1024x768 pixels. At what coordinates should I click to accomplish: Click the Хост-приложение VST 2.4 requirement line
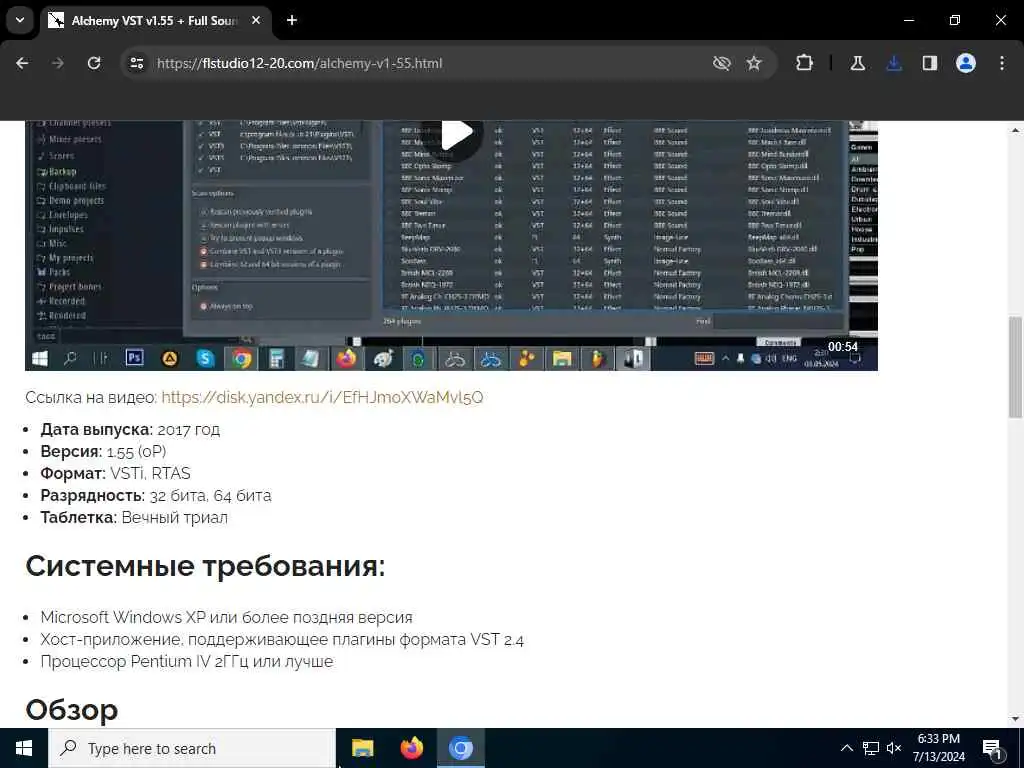pos(282,639)
